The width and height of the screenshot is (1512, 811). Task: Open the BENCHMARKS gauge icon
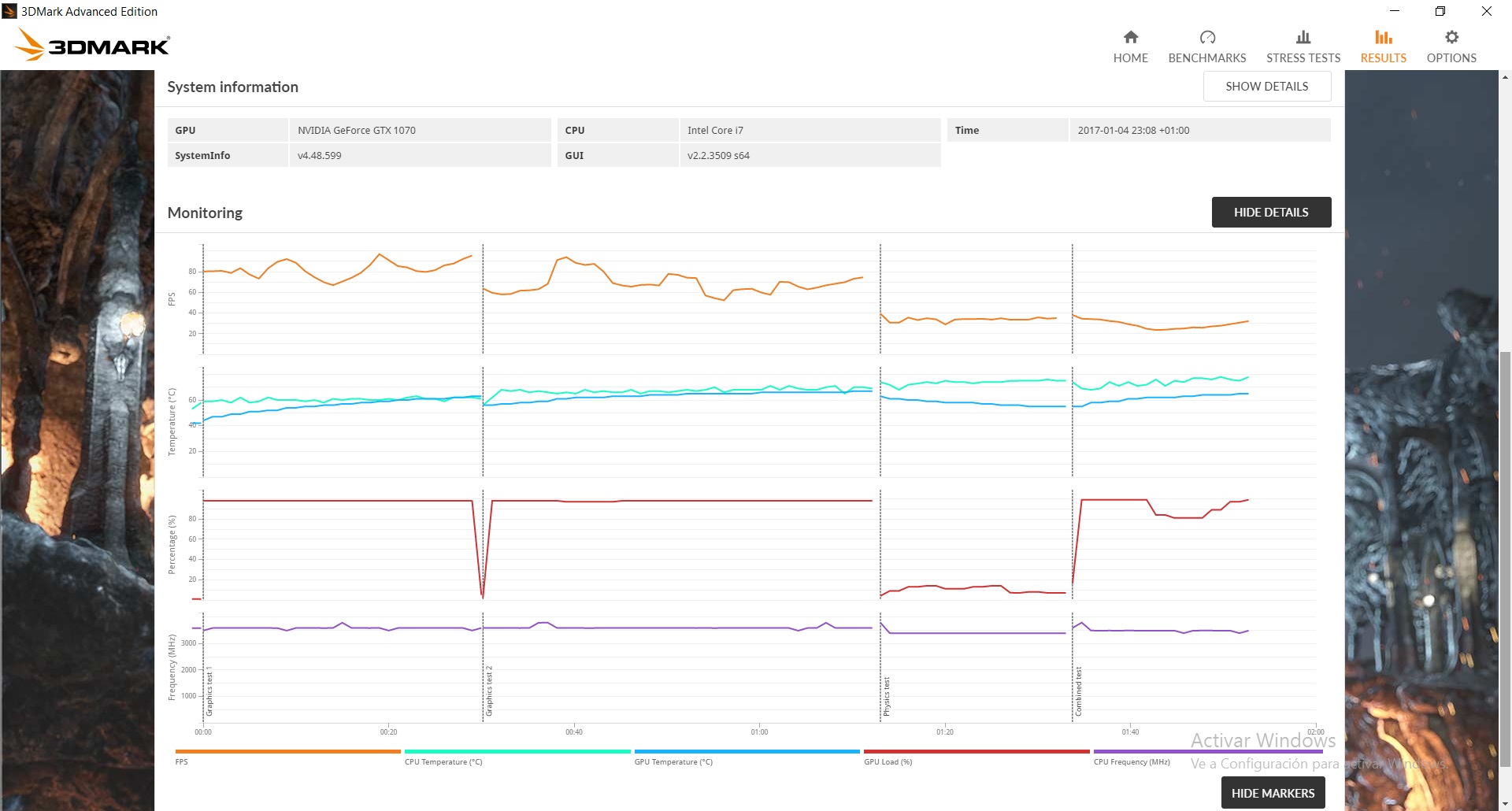1207,37
